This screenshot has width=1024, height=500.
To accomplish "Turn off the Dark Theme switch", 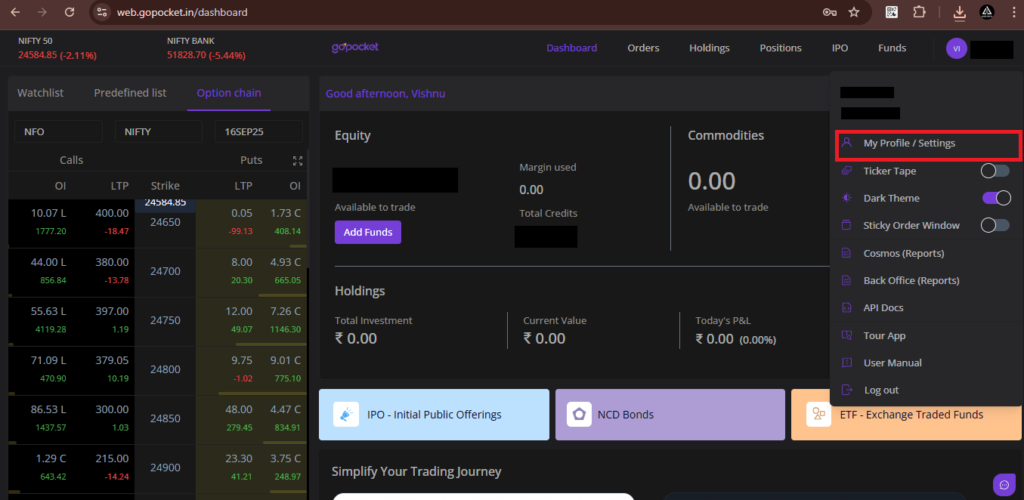I will coord(995,198).
